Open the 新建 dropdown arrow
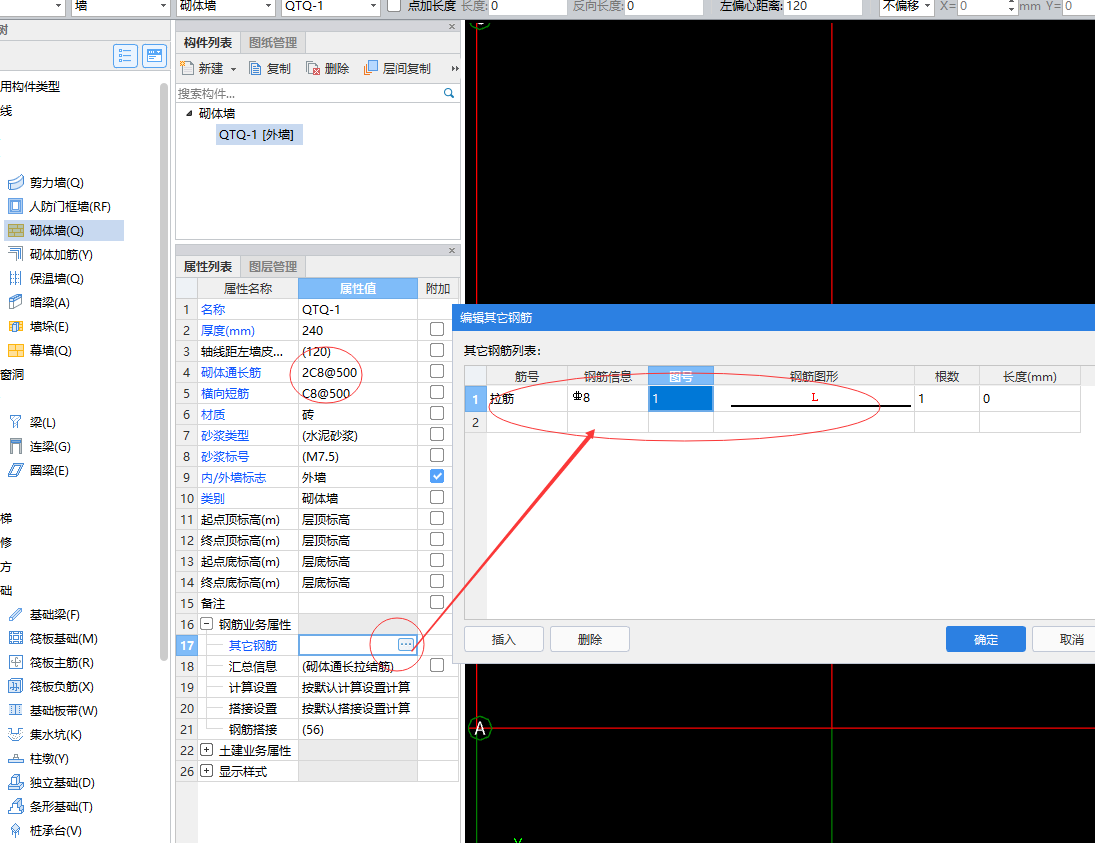Image resolution: width=1095 pixels, height=843 pixels. [233, 69]
